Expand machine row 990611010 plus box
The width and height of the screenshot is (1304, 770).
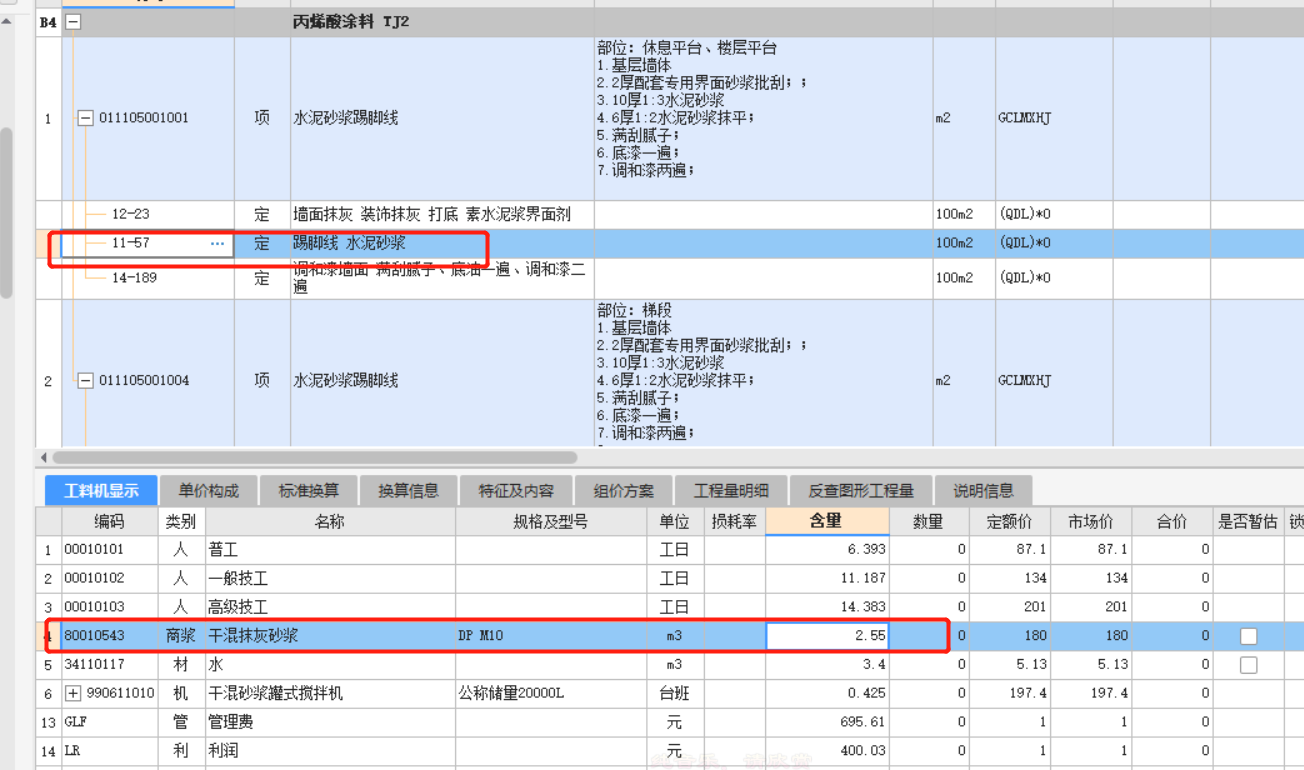(73, 693)
